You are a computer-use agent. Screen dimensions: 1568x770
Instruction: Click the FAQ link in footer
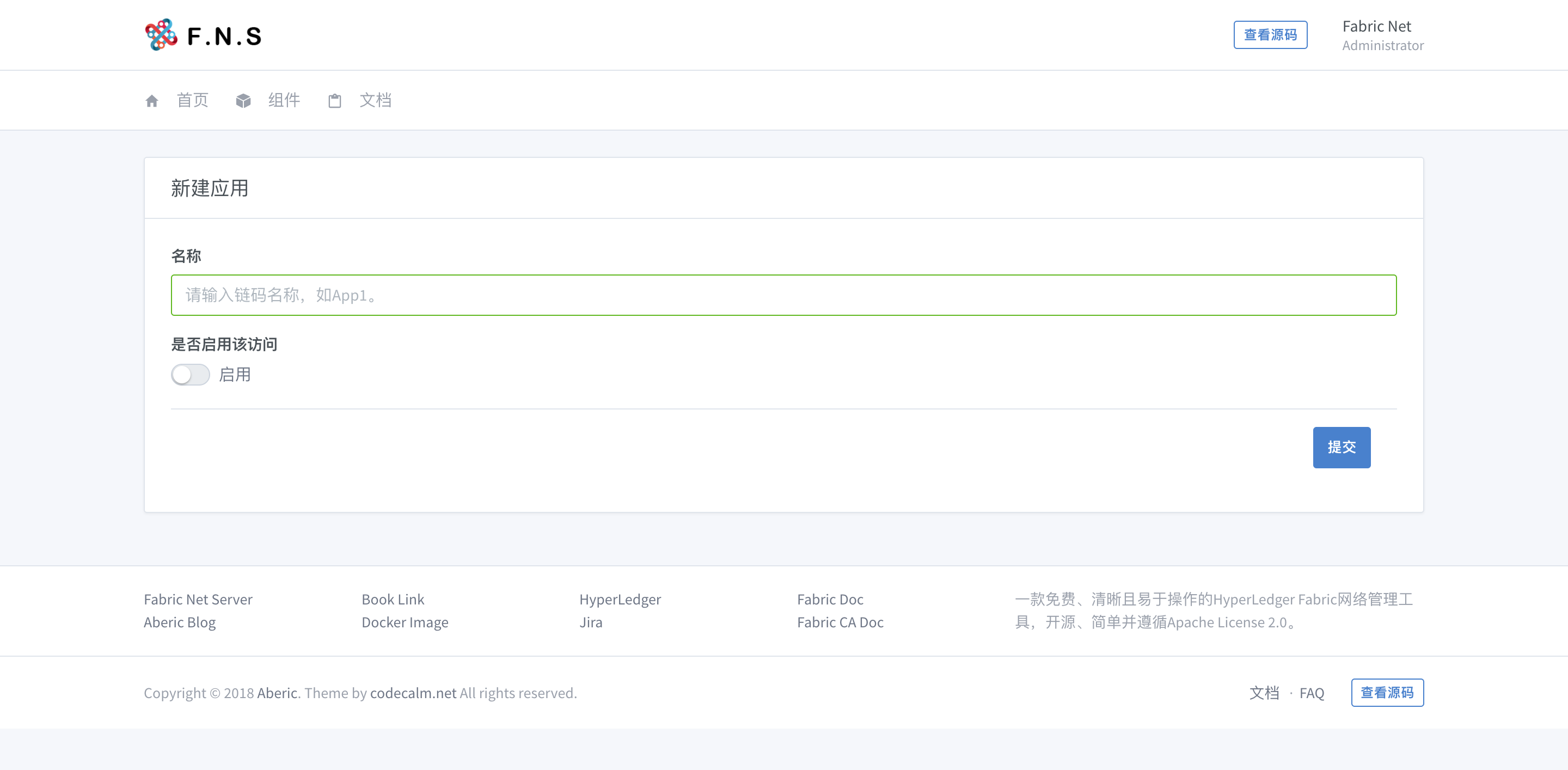(1311, 693)
